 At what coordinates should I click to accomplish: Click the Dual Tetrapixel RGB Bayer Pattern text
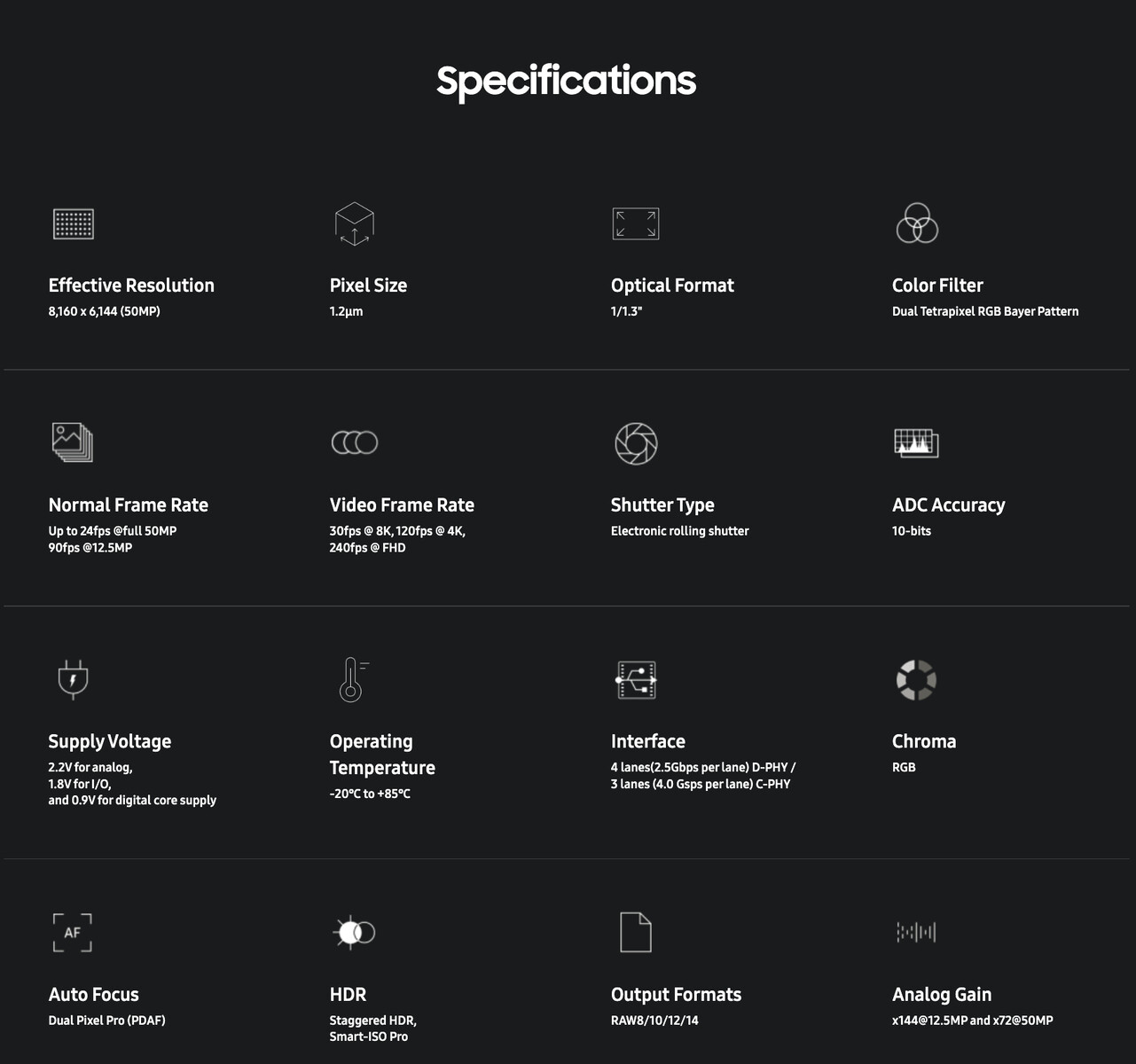coord(985,311)
